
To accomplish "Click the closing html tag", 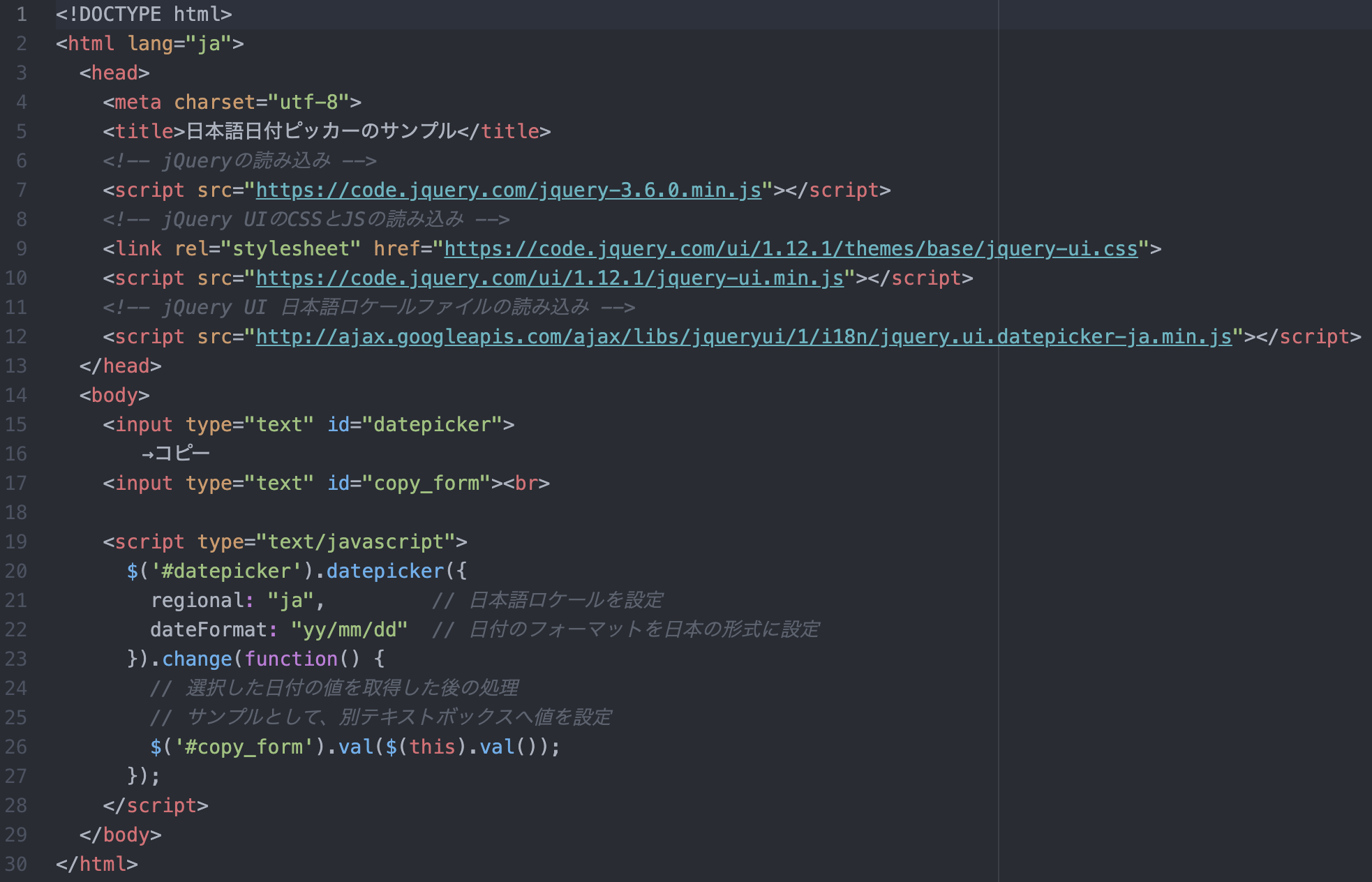I will coord(97,864).
